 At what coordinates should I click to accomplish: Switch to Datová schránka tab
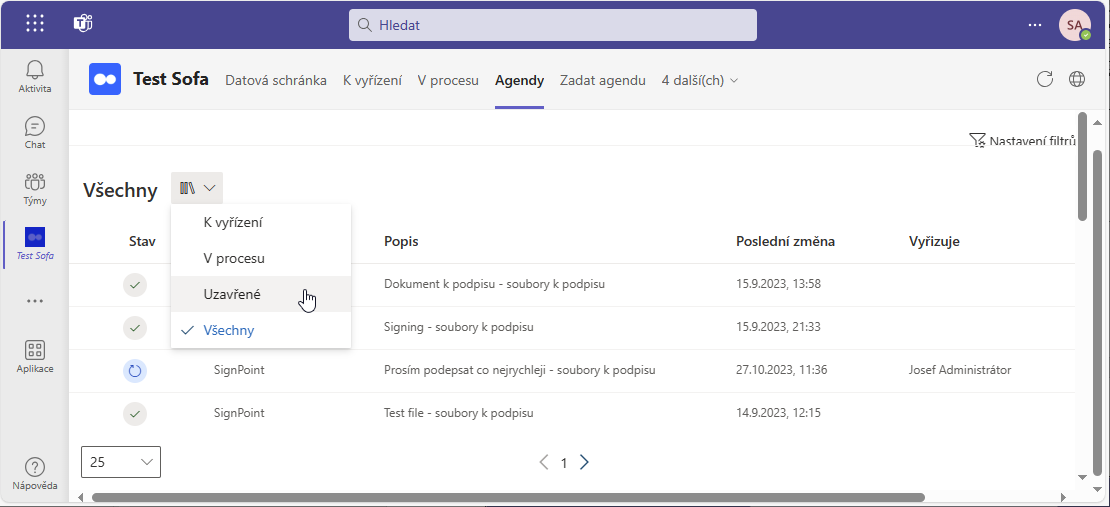(x=276, y=80)
